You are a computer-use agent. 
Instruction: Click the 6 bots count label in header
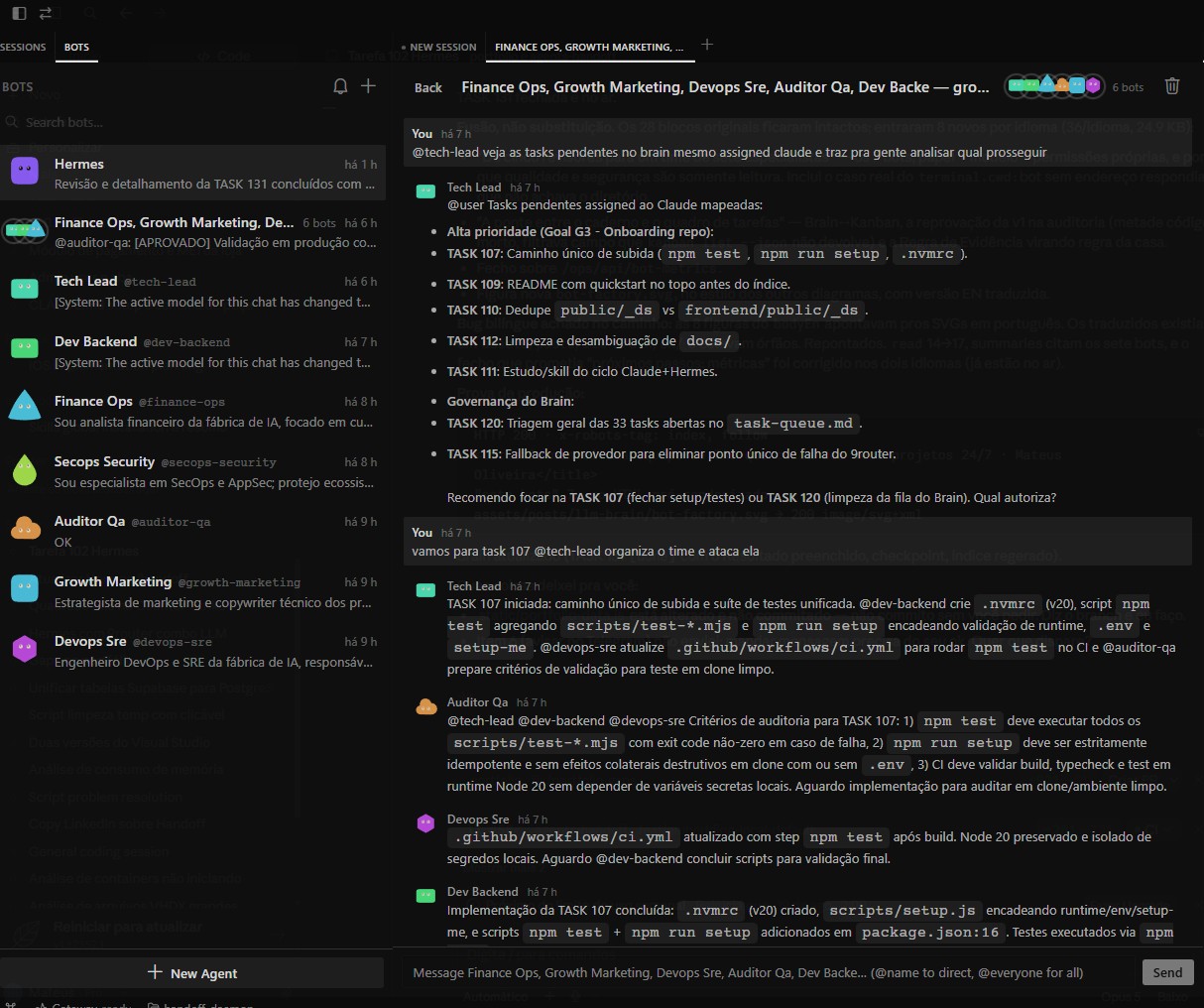[x=1128, y=87]
